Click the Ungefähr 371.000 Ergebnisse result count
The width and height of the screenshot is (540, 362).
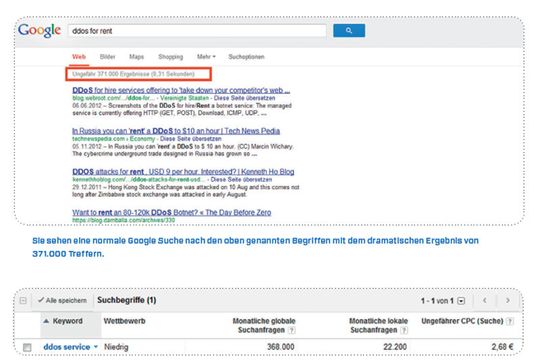click(x=133, y=74)
